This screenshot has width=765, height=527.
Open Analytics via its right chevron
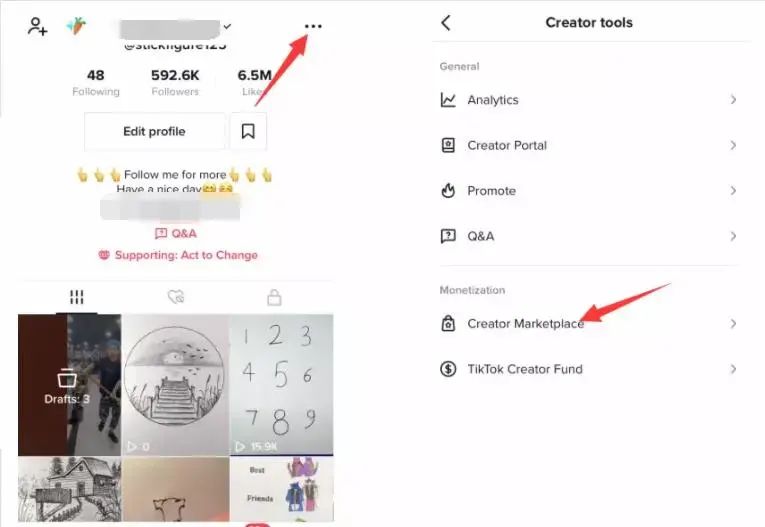pyautogui.click(x=733, y=100)
